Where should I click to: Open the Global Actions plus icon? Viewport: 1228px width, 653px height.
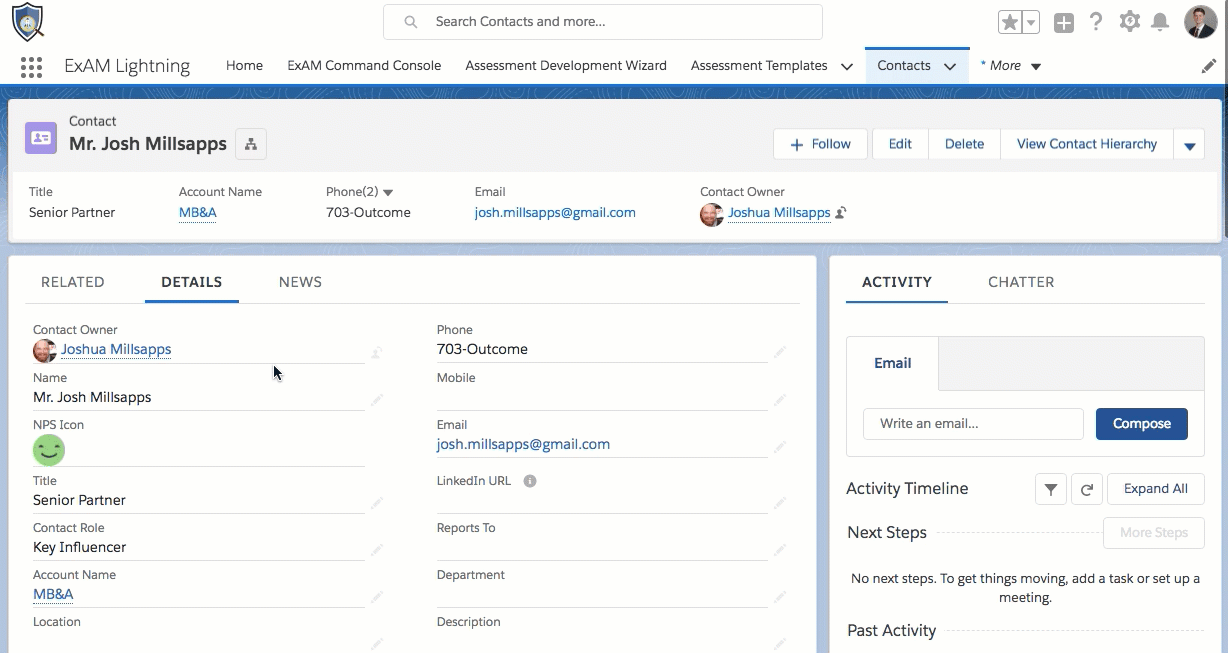coord(1064,22)
